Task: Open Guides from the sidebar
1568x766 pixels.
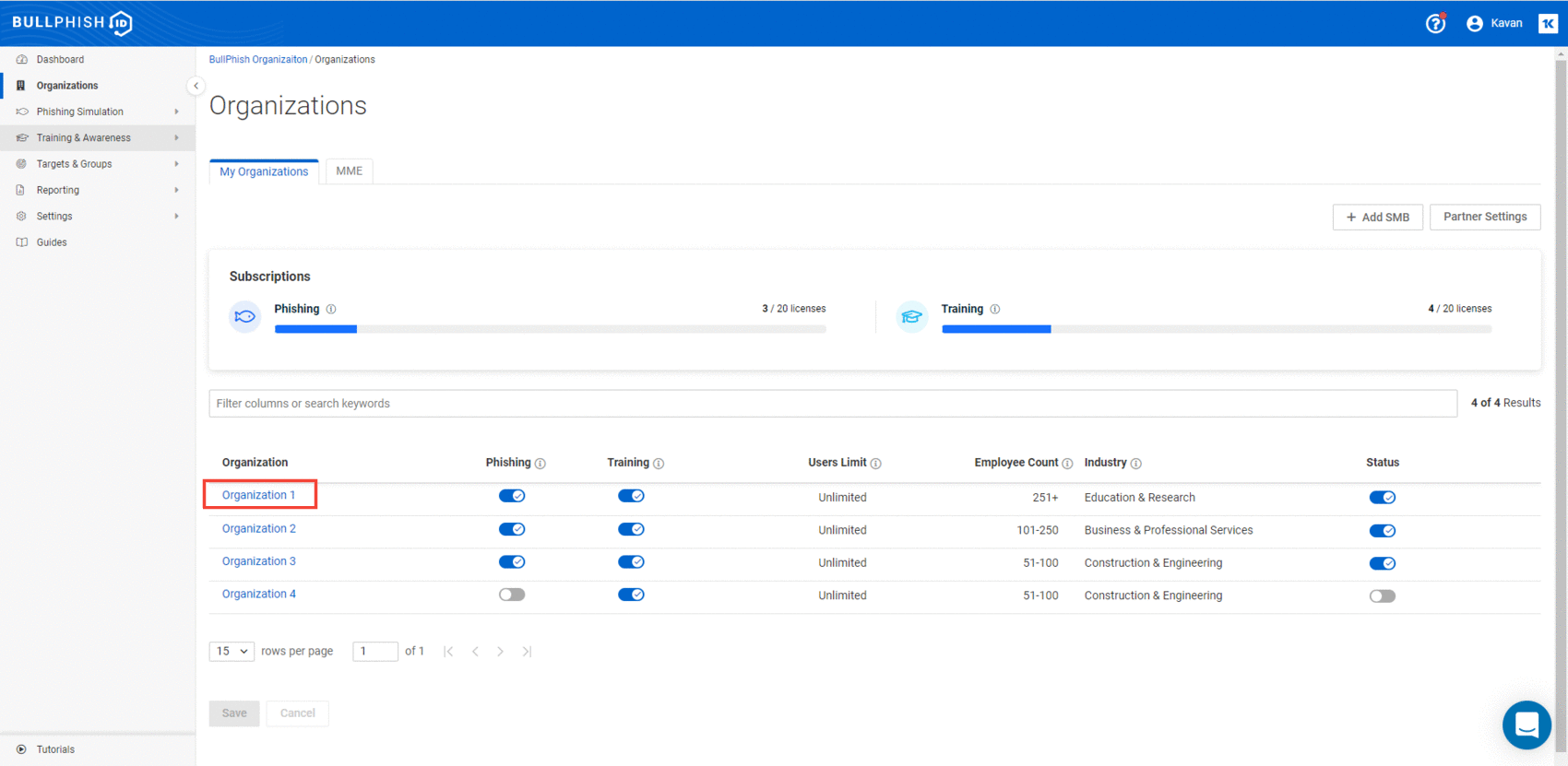Action: click(52, 242)
